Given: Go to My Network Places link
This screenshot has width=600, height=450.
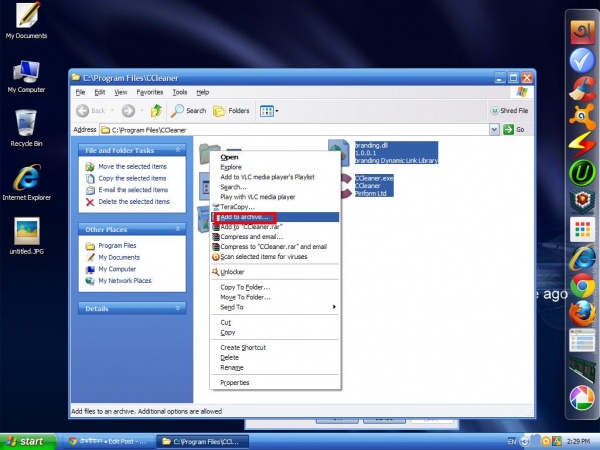Looking at the screenshot, I should 125,281.
